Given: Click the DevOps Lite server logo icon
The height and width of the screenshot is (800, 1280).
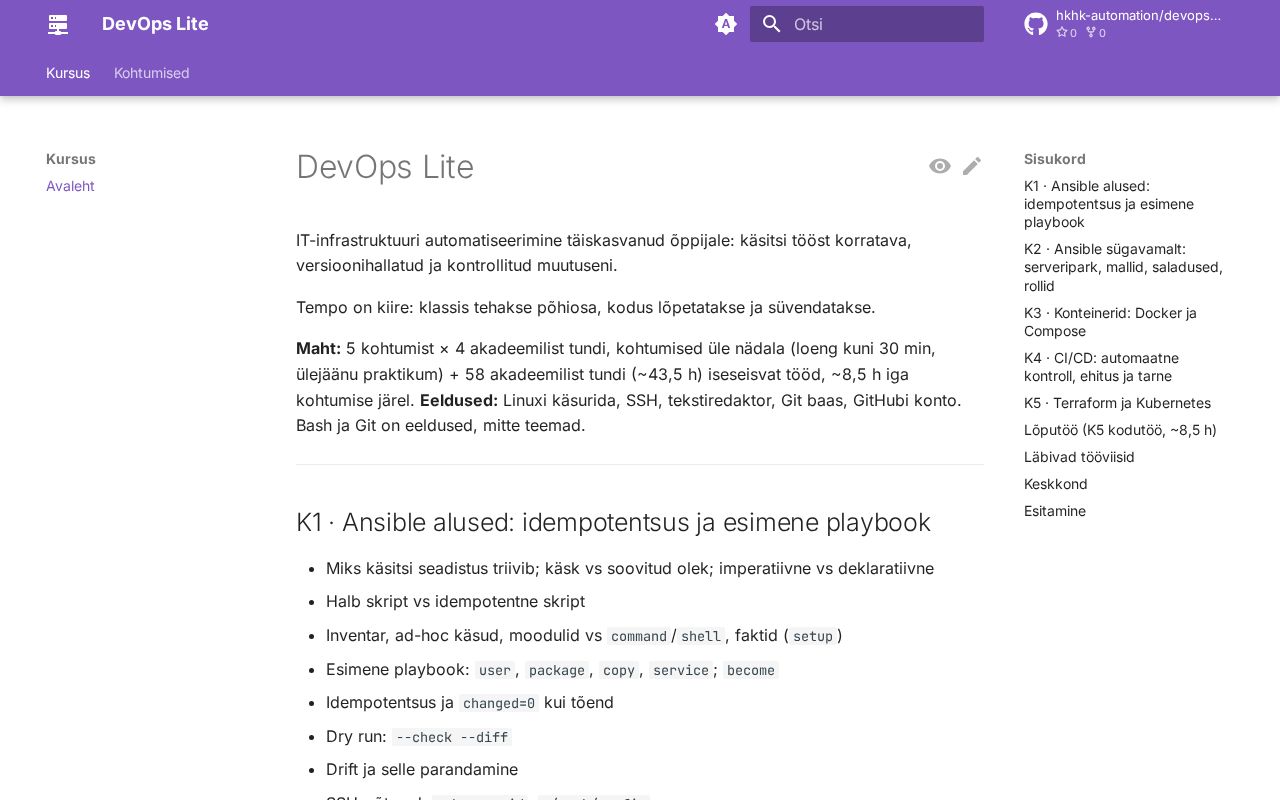Looking at the screenshot, I should pos(58,24).
